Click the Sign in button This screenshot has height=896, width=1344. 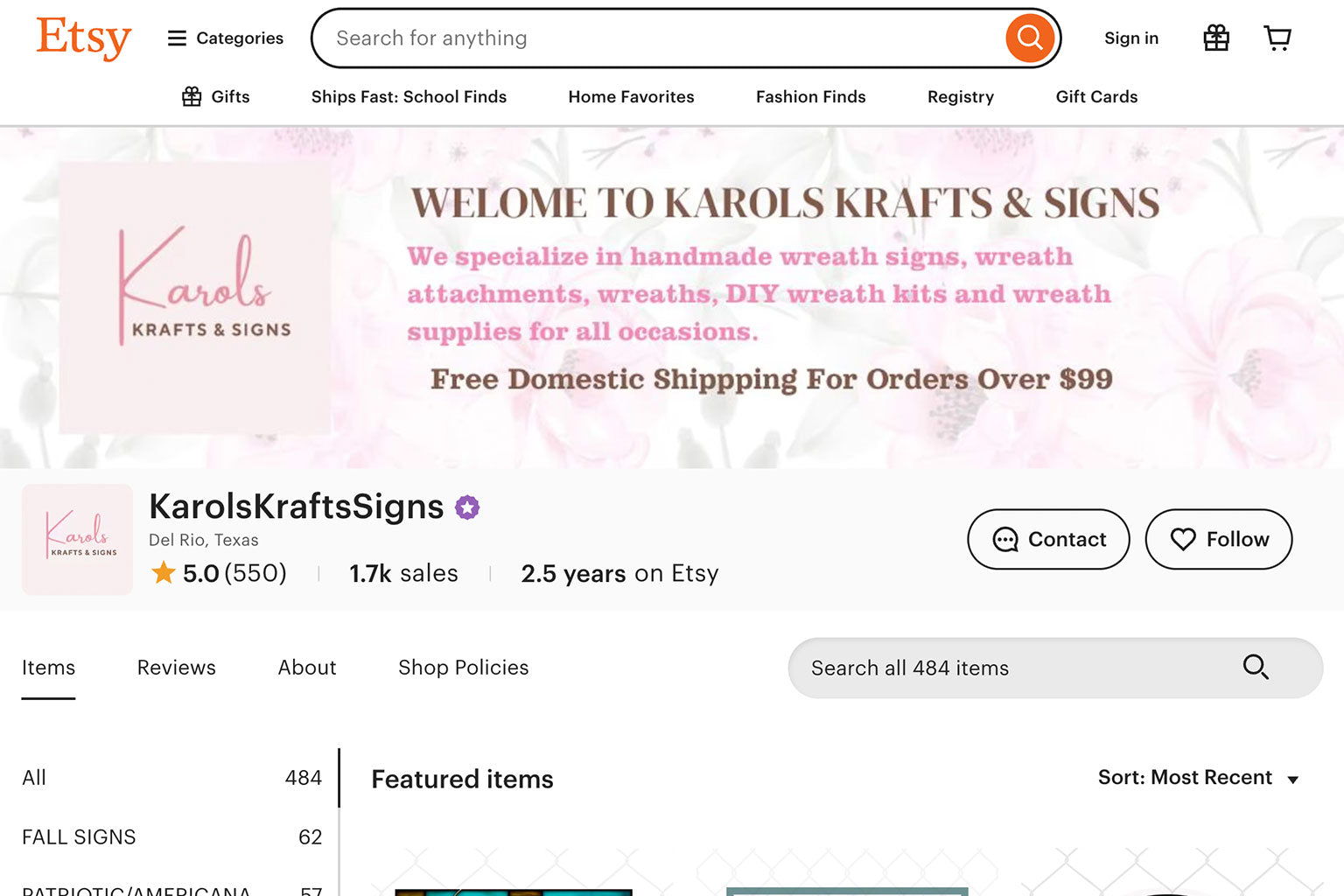point(1131,38)
